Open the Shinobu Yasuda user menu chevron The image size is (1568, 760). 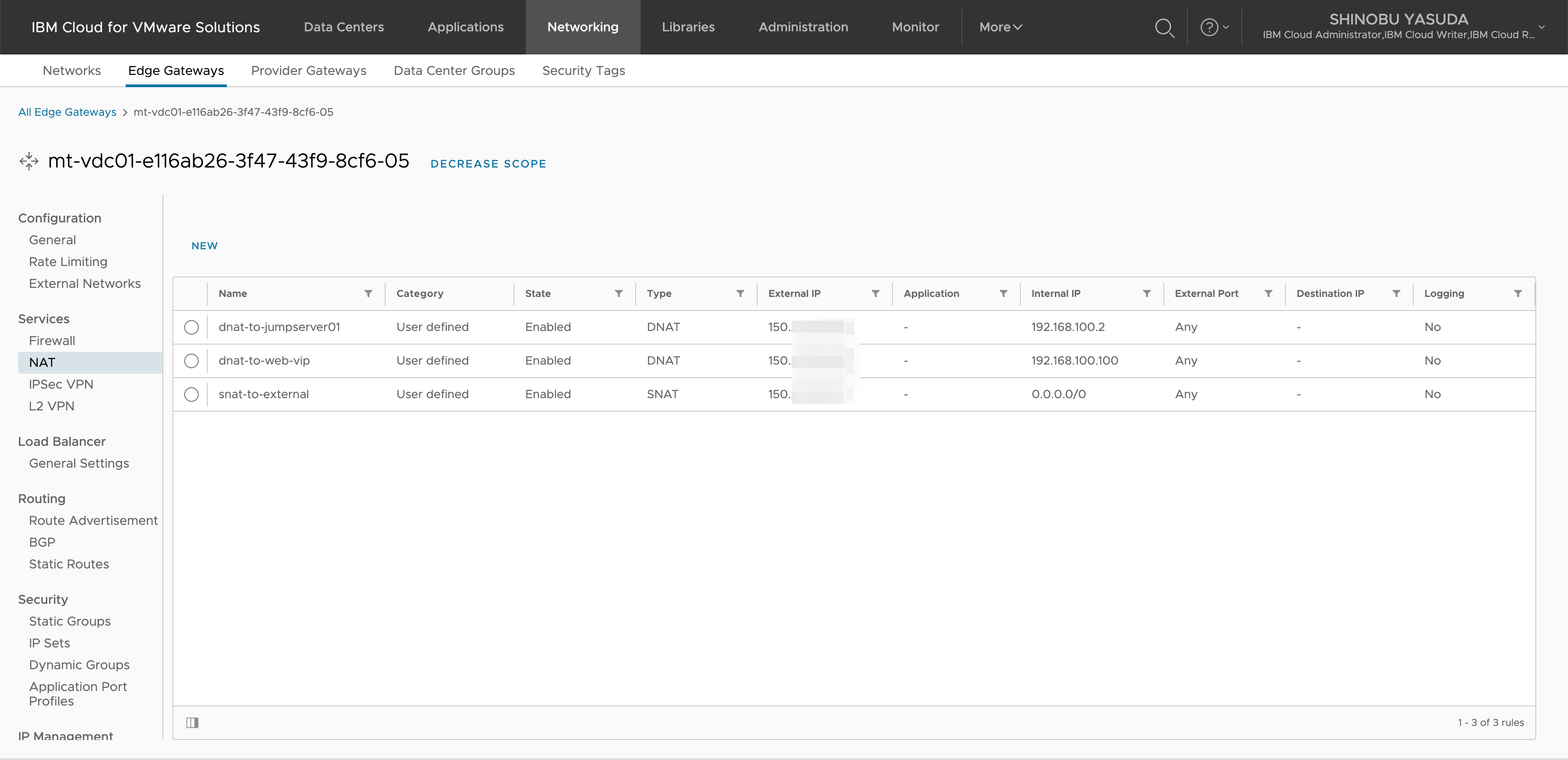1542,27
